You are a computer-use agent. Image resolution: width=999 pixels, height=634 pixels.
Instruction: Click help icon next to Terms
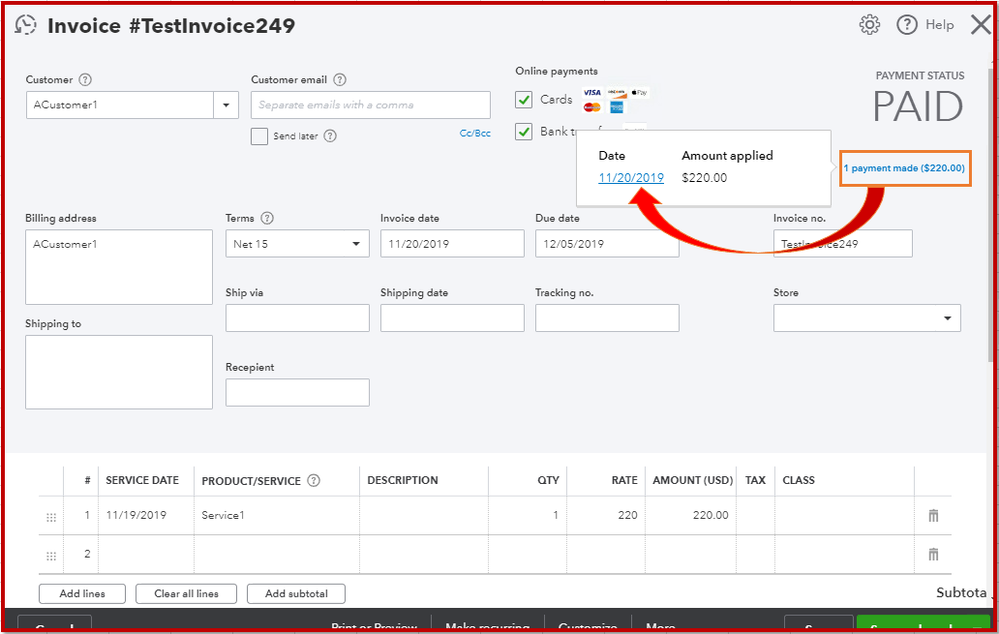(x=267, y=218)
